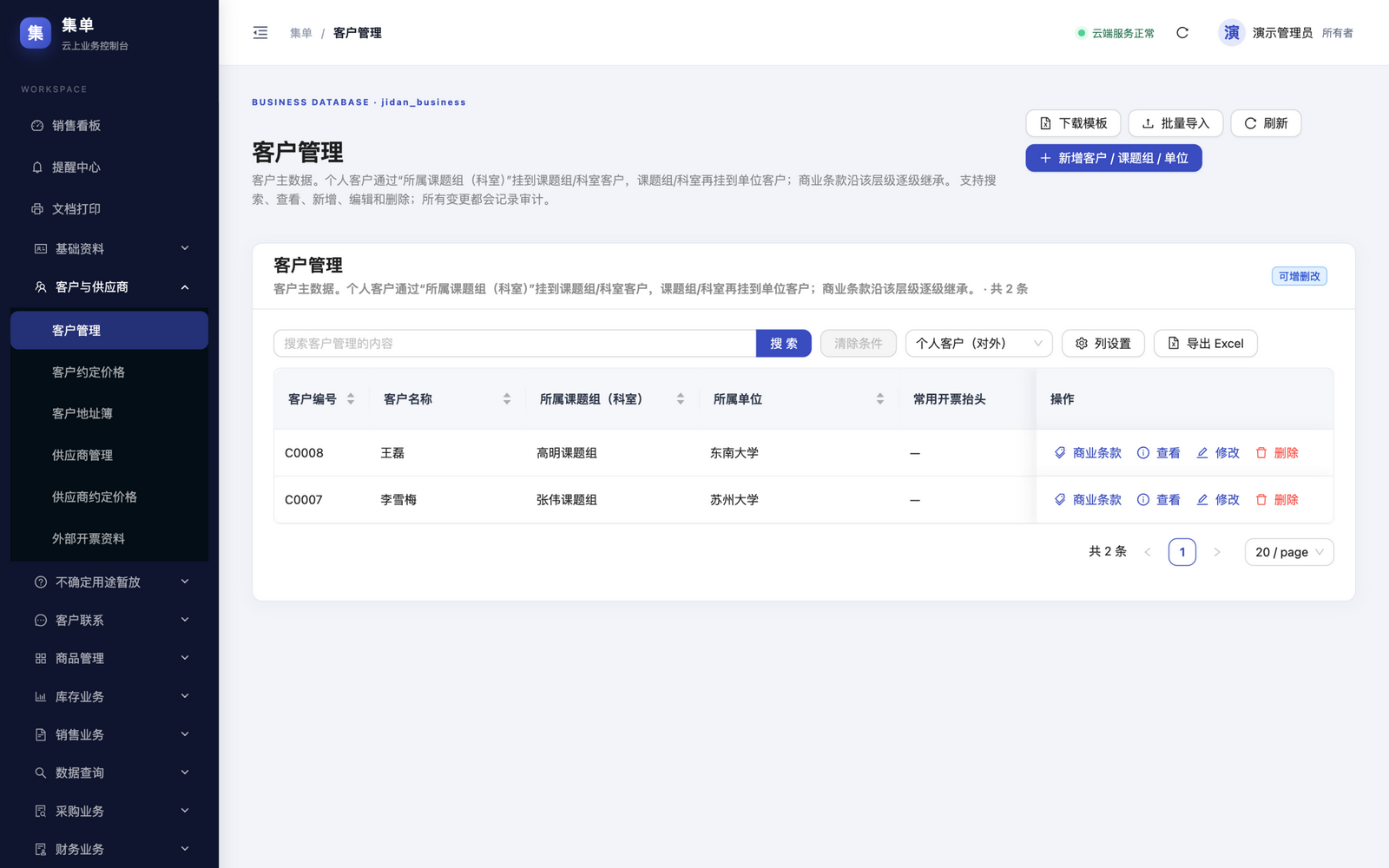Click 修改 for customer 李雪梅
The width and height of the screenshot is (1389, 868).
tap(1218, 500)
